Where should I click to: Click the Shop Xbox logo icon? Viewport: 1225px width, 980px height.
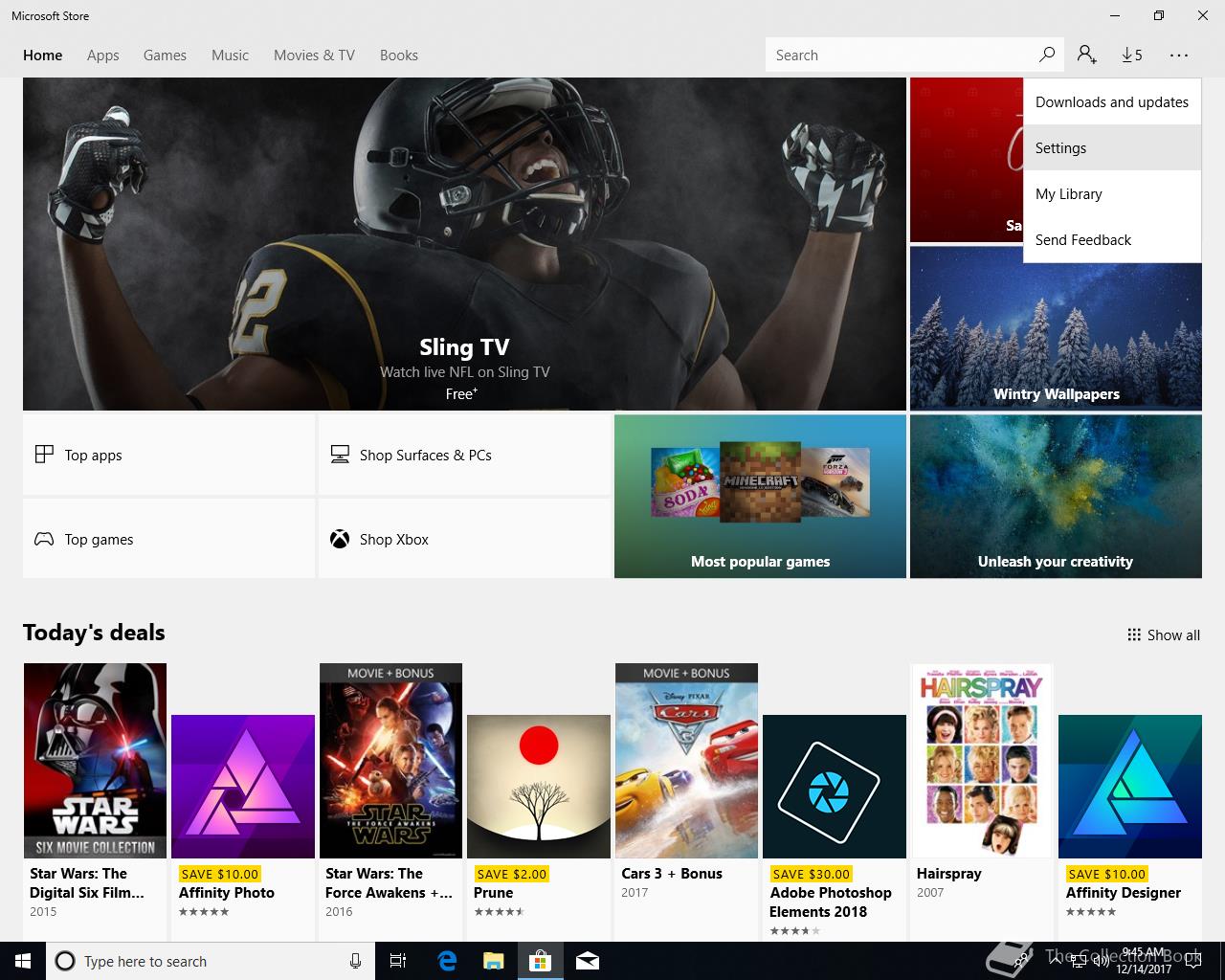click(340, 539)
